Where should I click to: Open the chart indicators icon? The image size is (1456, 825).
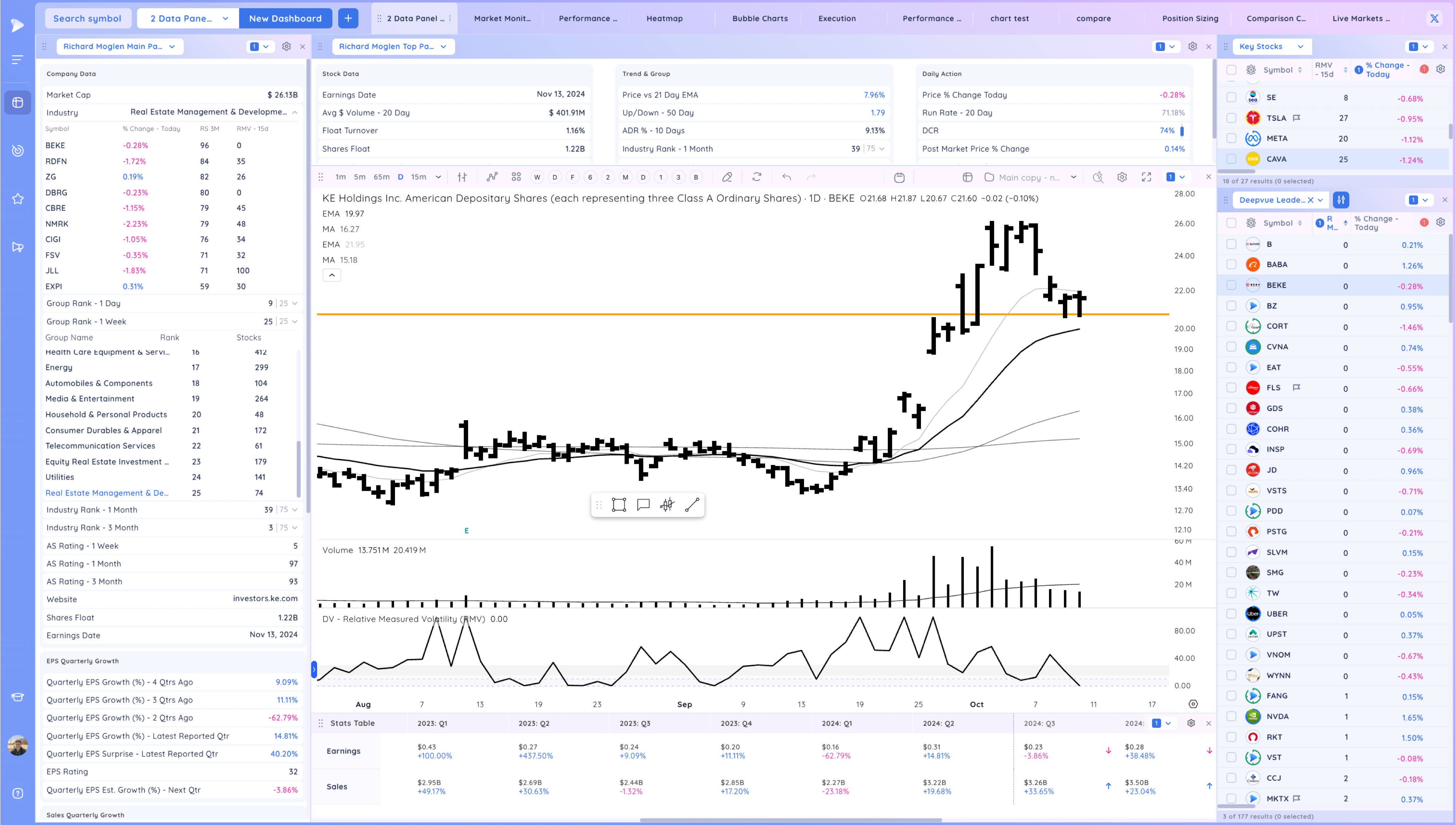[492, 177]
